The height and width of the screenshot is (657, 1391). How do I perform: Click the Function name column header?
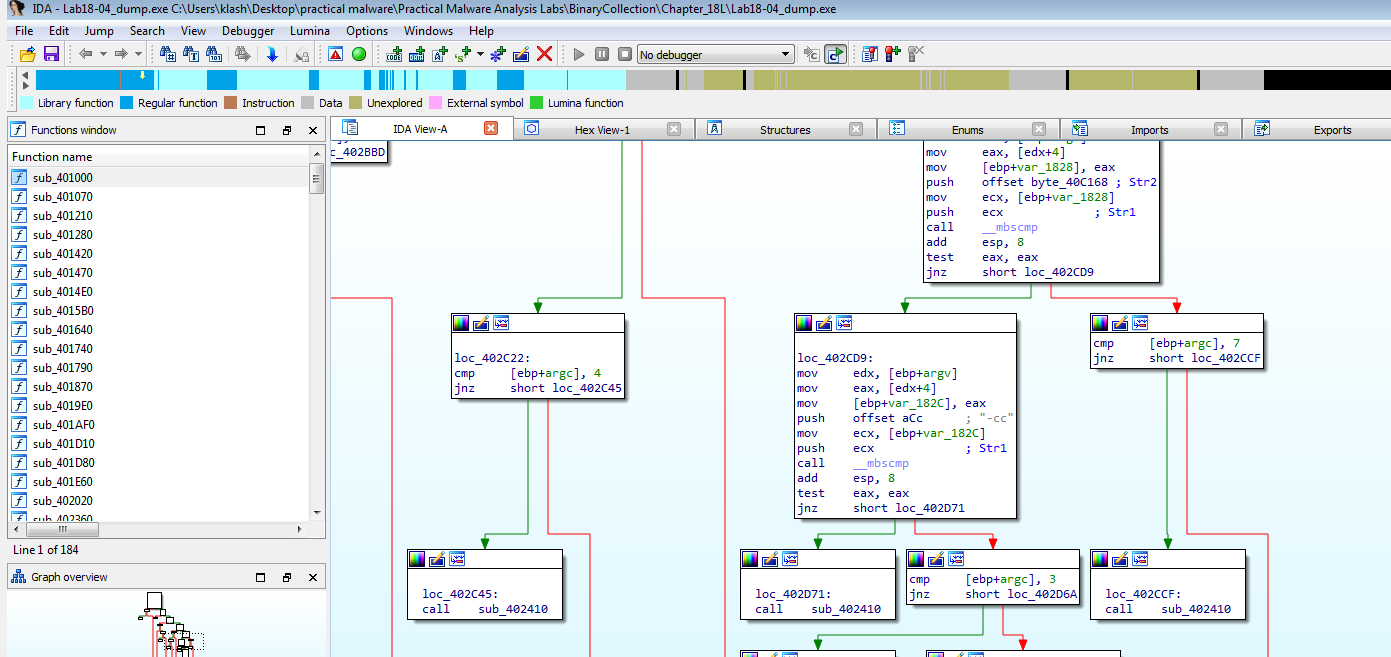159,157
